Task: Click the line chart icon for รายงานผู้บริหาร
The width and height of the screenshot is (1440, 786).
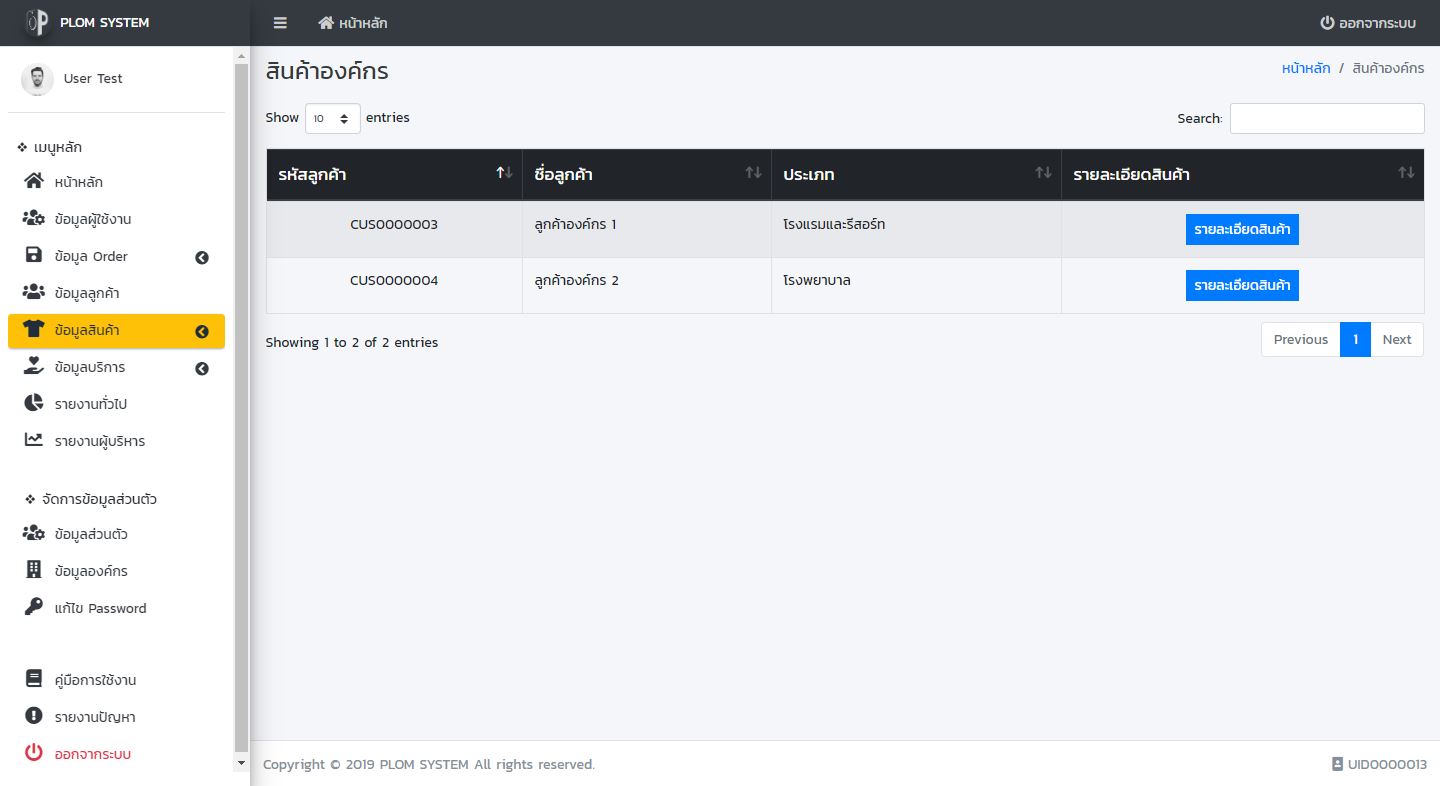Action: (x=34, y=441)
